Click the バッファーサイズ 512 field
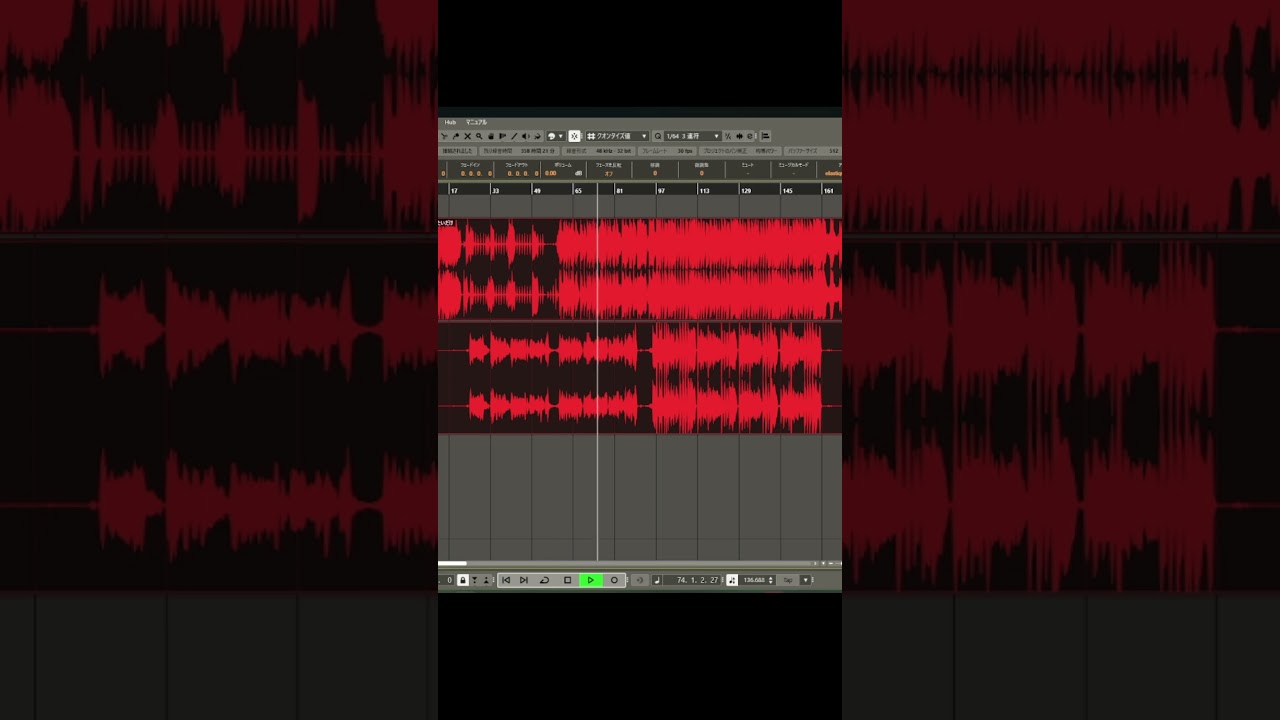The width and height of the screenshot is (1280, 720). (x=812, y=151)
